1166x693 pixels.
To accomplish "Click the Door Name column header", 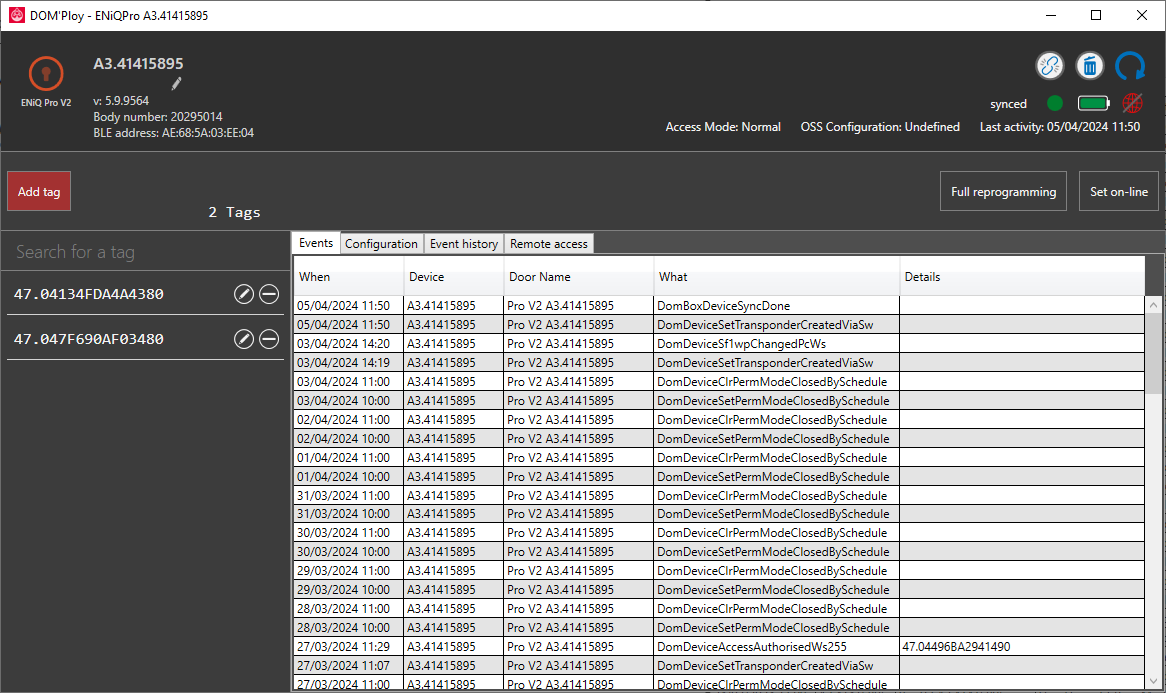I will (579, 277).
